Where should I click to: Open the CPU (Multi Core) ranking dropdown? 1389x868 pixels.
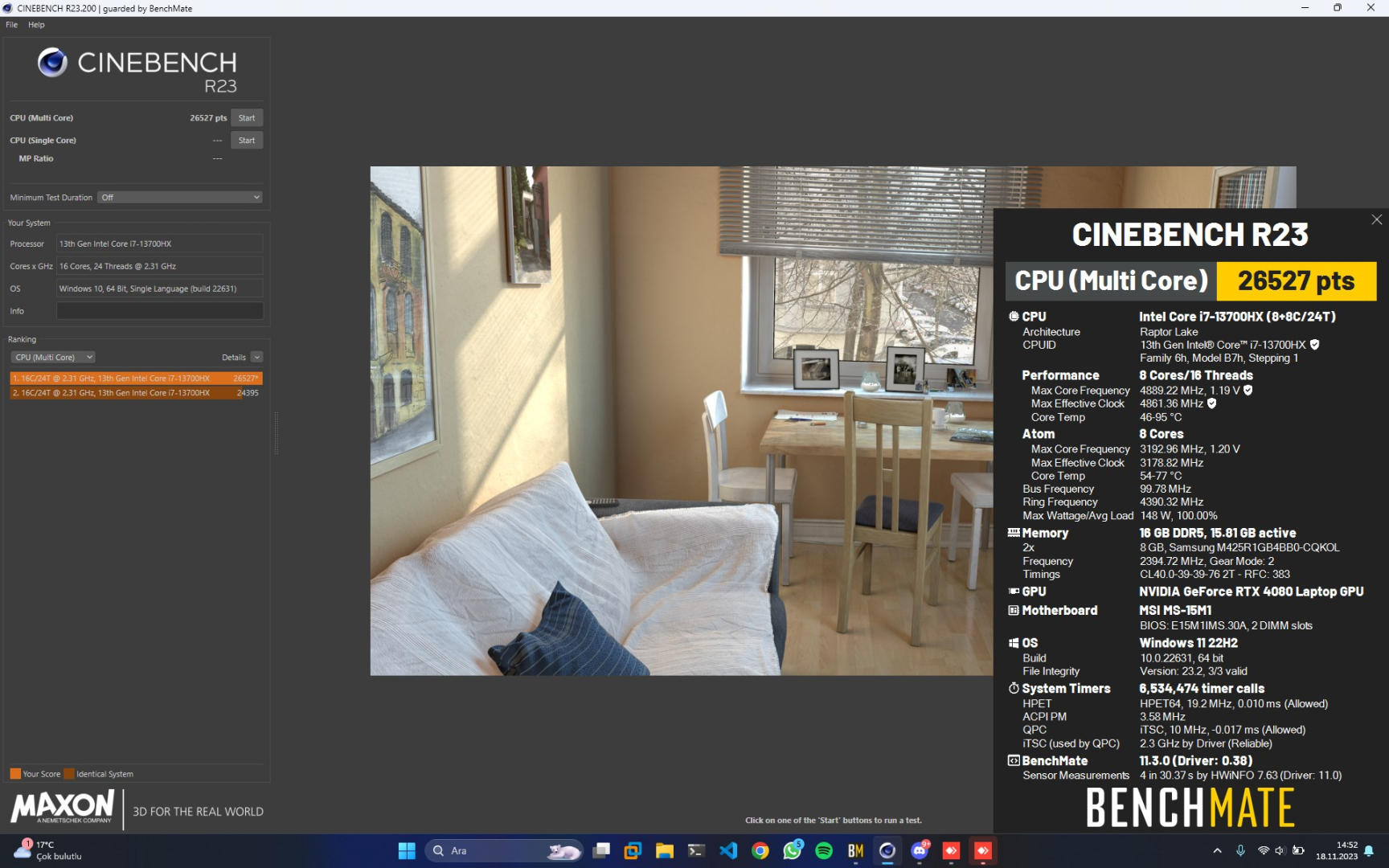tap(53, 358)
